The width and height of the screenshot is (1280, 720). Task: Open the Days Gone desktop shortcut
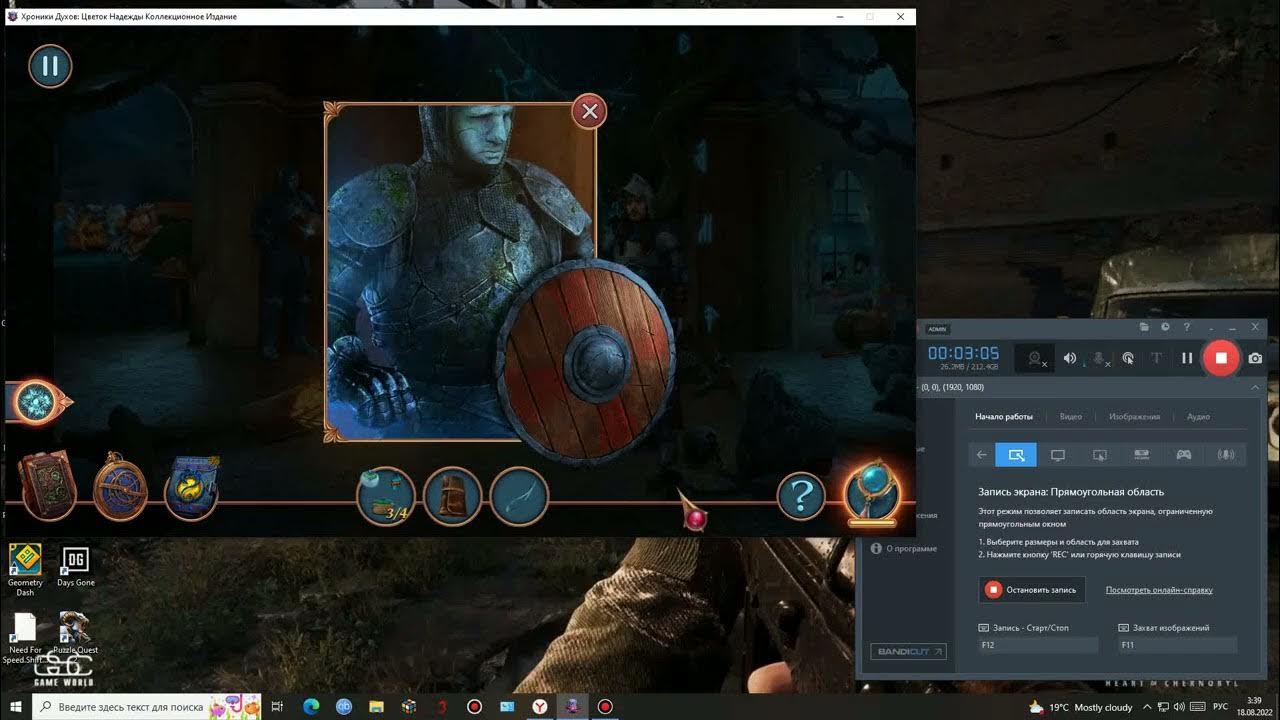point(75,567)
